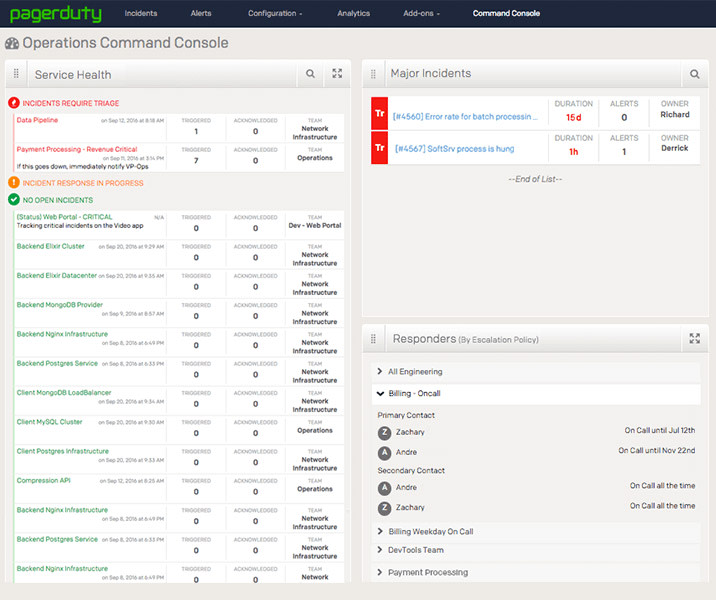Open the Data Pipeline service
The image size is (716, 600).
coord(37,120)
